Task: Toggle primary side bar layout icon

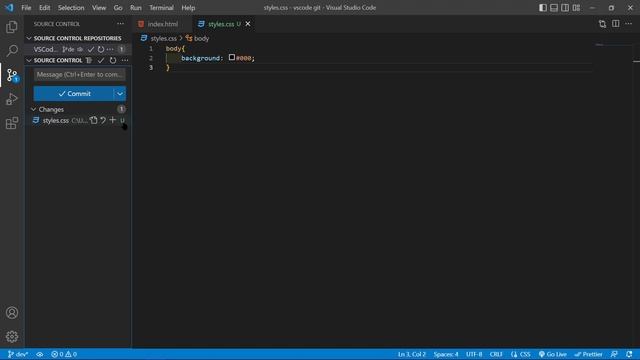Action: point(543,8)
